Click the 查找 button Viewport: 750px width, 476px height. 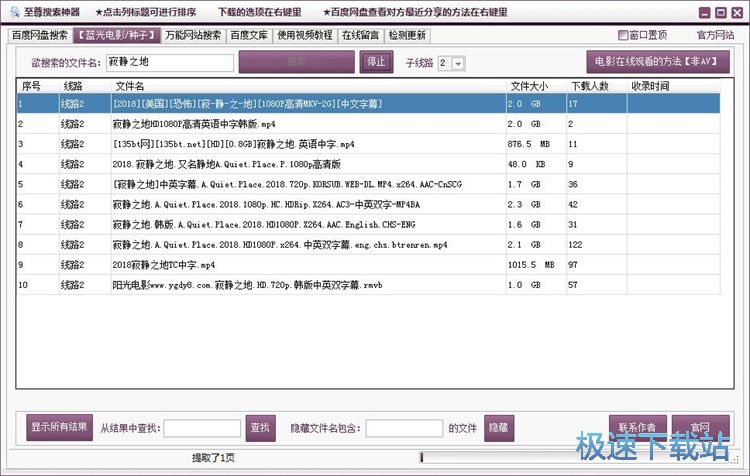pyautogui.click(x=260, y=428)
